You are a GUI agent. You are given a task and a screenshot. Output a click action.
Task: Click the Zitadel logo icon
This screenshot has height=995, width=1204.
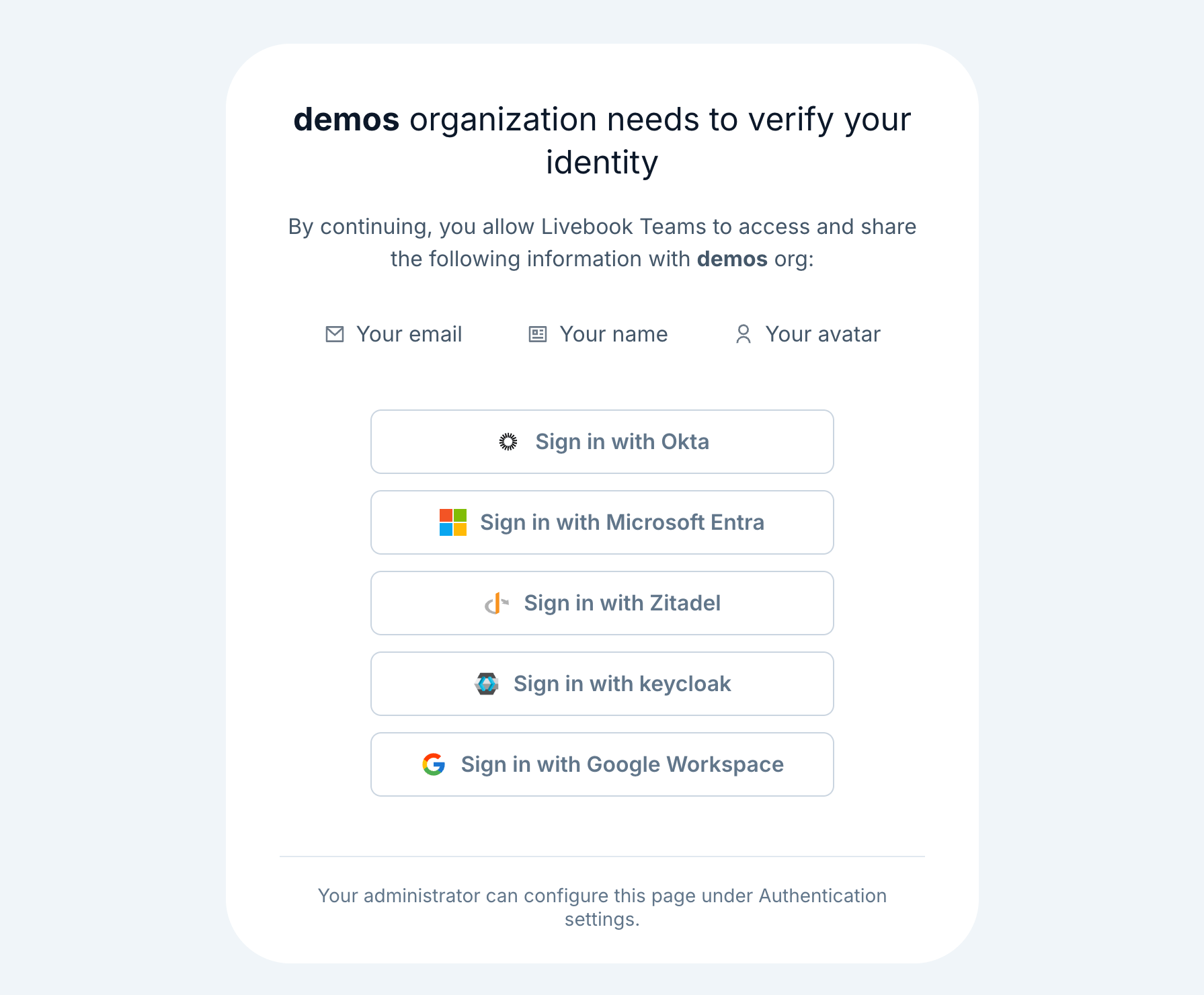(x=497, y=603)
